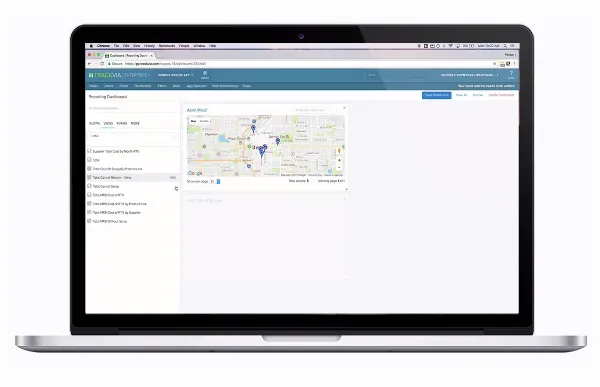The height and width of the screenshot is (387, 600).
Task: Click the Wi-Fi status icon
Action: (x=451, y=46)
